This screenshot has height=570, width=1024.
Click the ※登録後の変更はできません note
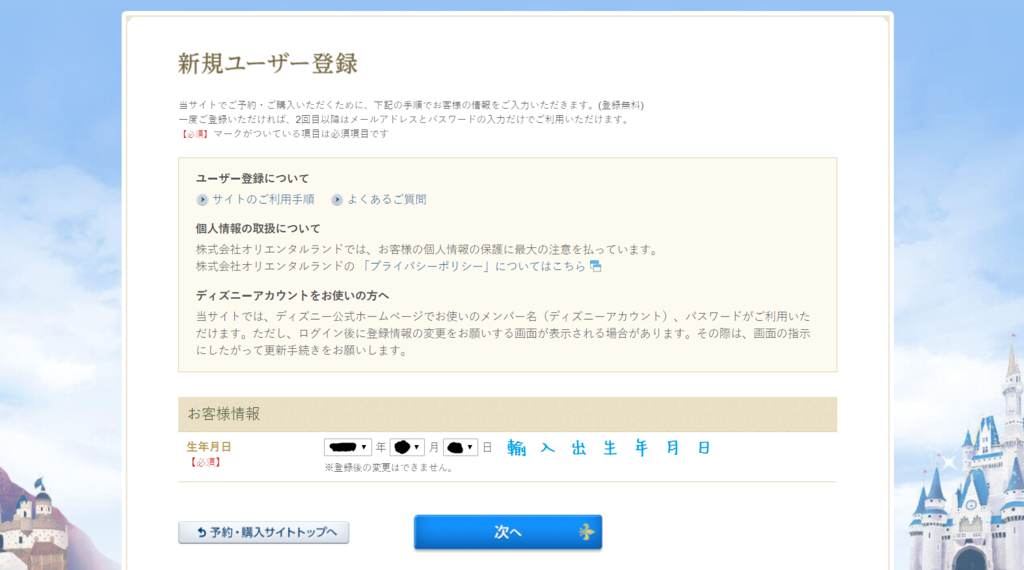390,467
